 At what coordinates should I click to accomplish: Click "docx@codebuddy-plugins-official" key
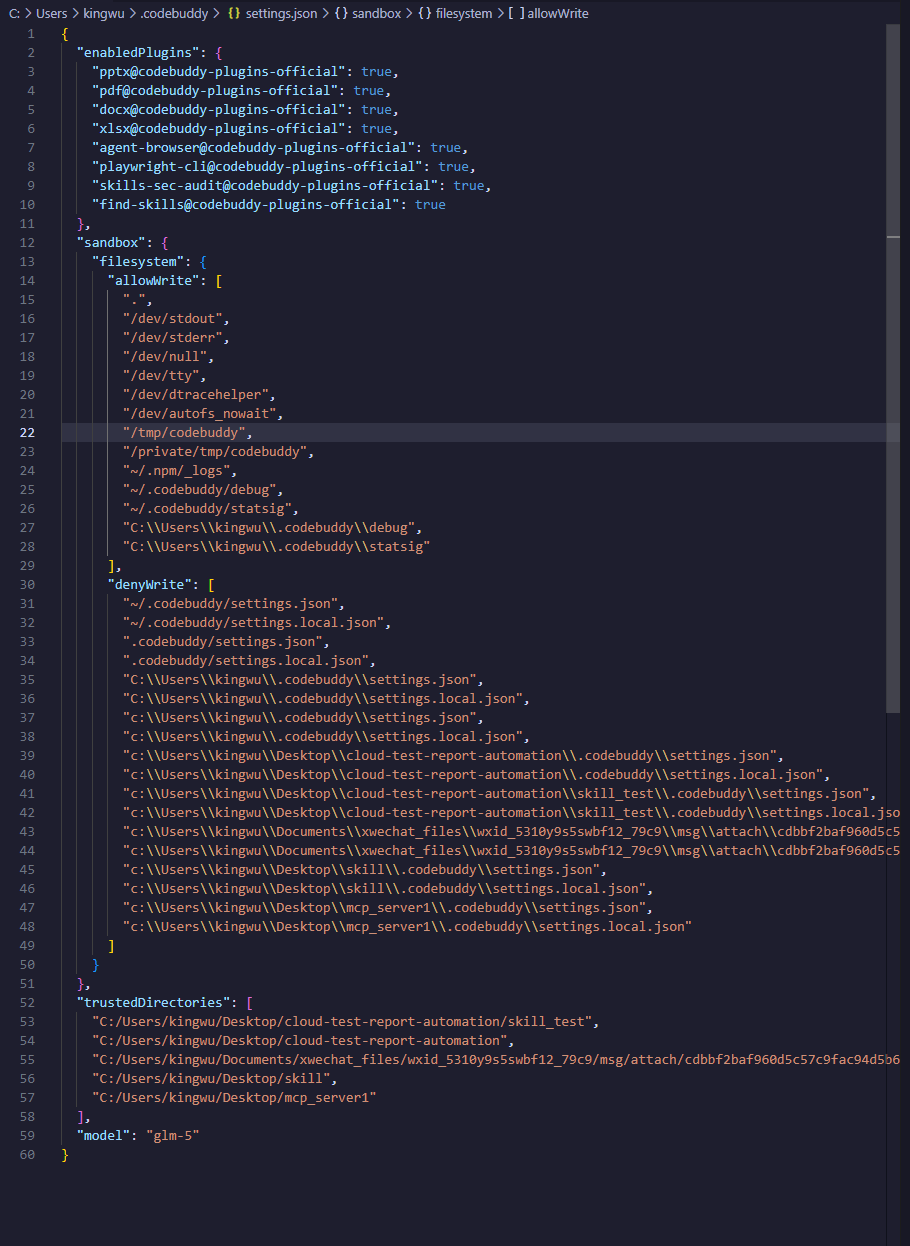pos(219,109)
